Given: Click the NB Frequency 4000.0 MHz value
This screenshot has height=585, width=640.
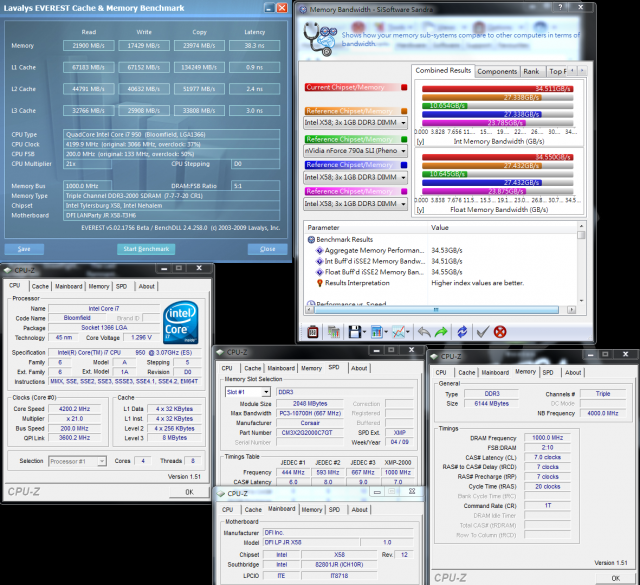Looking at the screenshot, I should (x=602, y=414).
